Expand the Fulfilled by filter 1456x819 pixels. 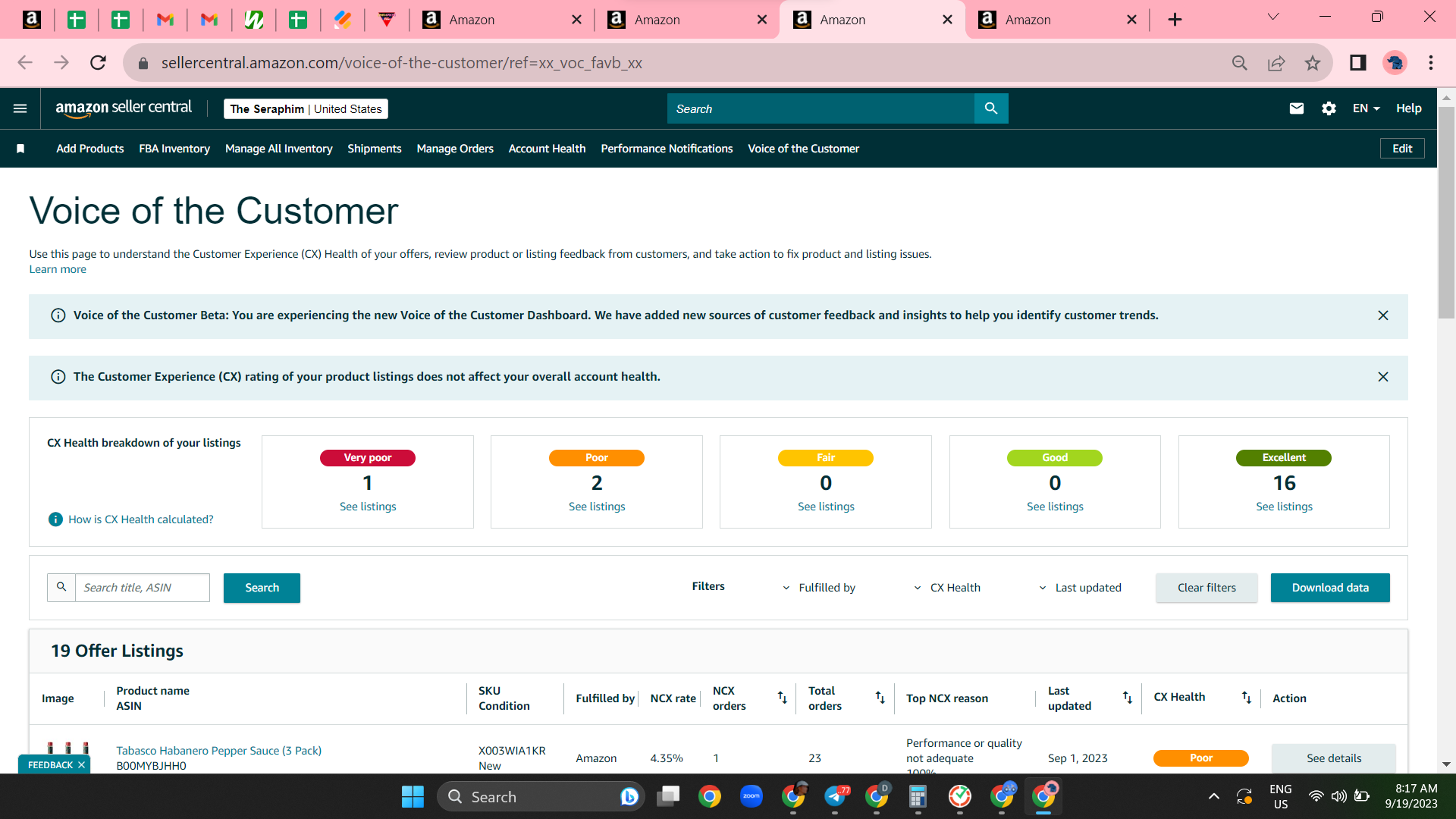click(818, 588)
